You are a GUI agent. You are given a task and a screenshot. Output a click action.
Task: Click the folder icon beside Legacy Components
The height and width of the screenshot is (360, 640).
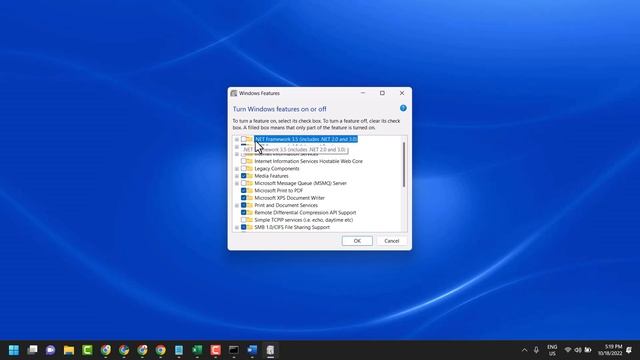(250, 169)
